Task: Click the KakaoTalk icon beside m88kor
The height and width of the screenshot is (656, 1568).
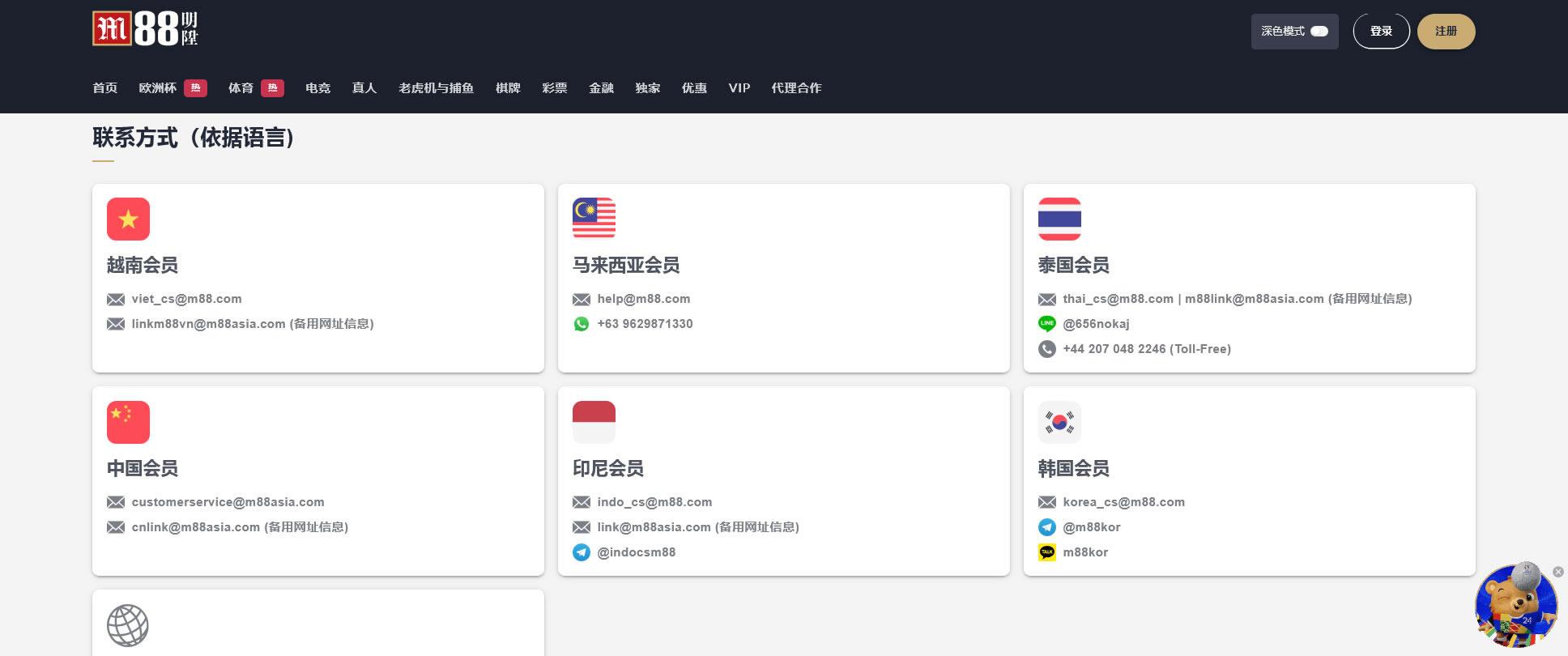Action: [x=1047, y=552]
